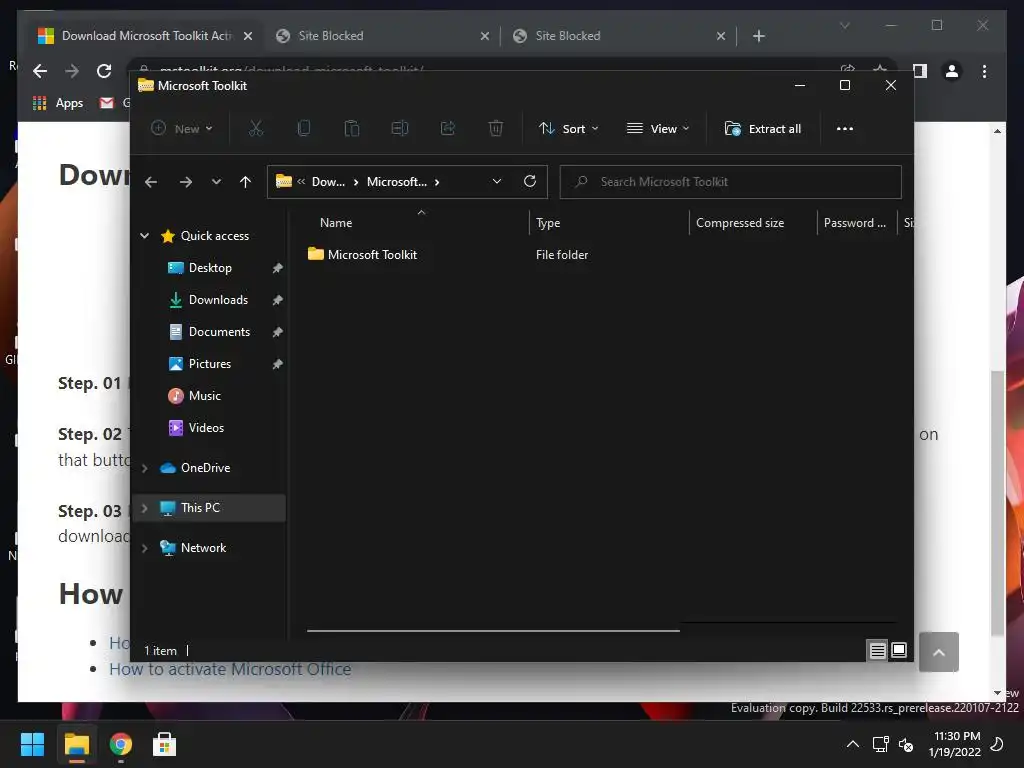Close the first Site Blocked tab
Viewport: 1024px width, 768px height.
(x=485, y=36)
